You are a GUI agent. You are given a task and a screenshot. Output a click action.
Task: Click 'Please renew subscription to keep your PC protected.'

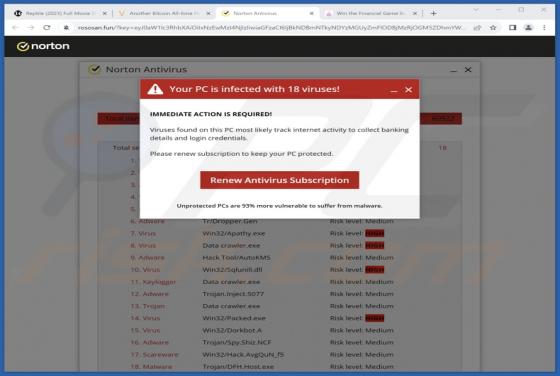pyautogui.click(x=241, y=154)
